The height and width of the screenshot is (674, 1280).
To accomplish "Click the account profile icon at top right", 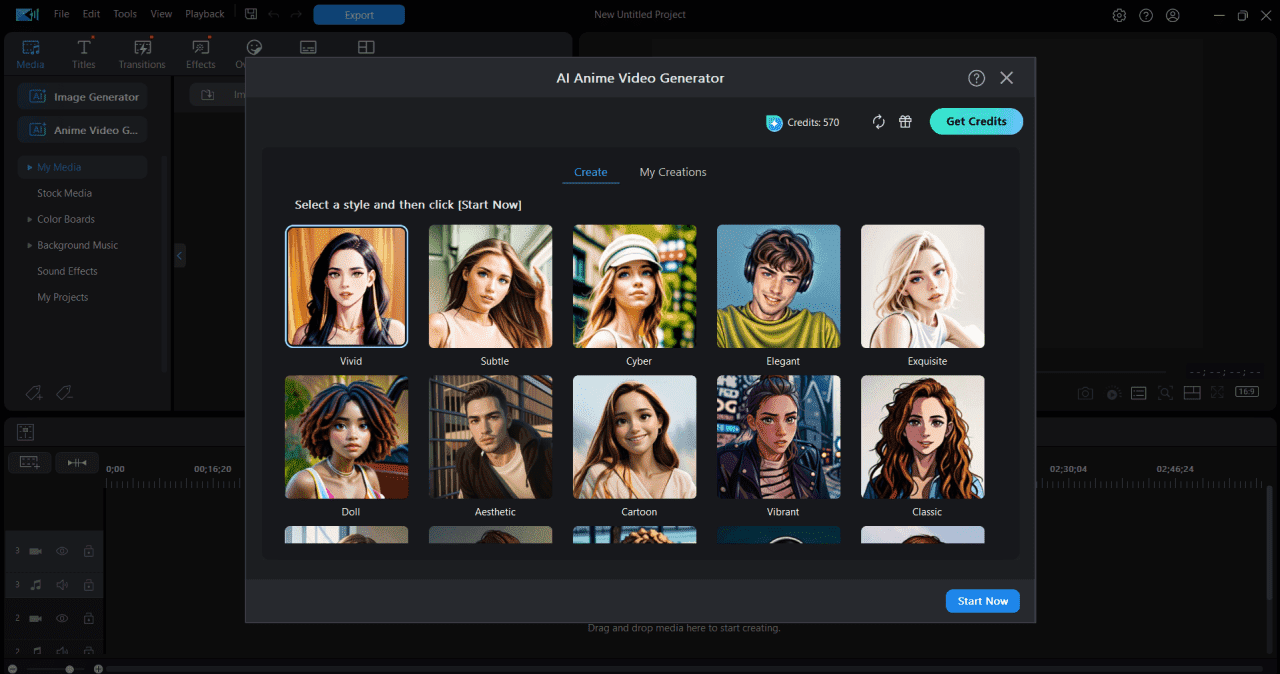I will coord(1173,15).
